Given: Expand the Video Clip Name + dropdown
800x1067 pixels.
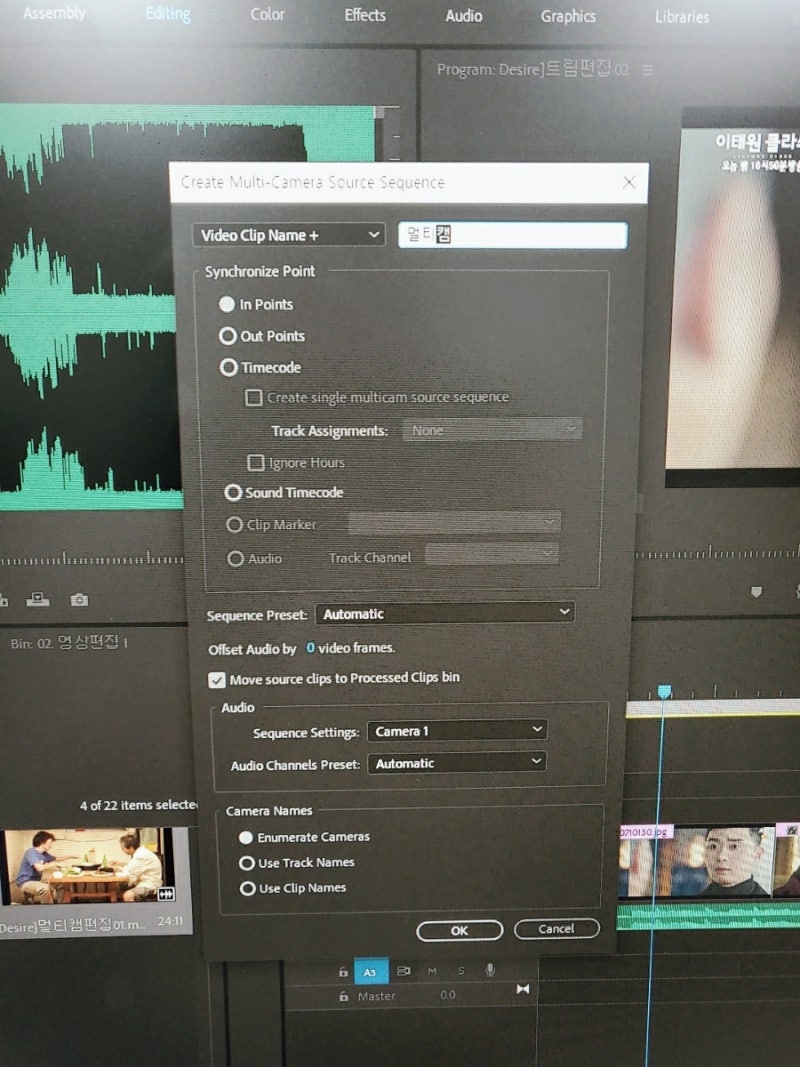Looking at the screenshot, I should (x=287, y=235).
